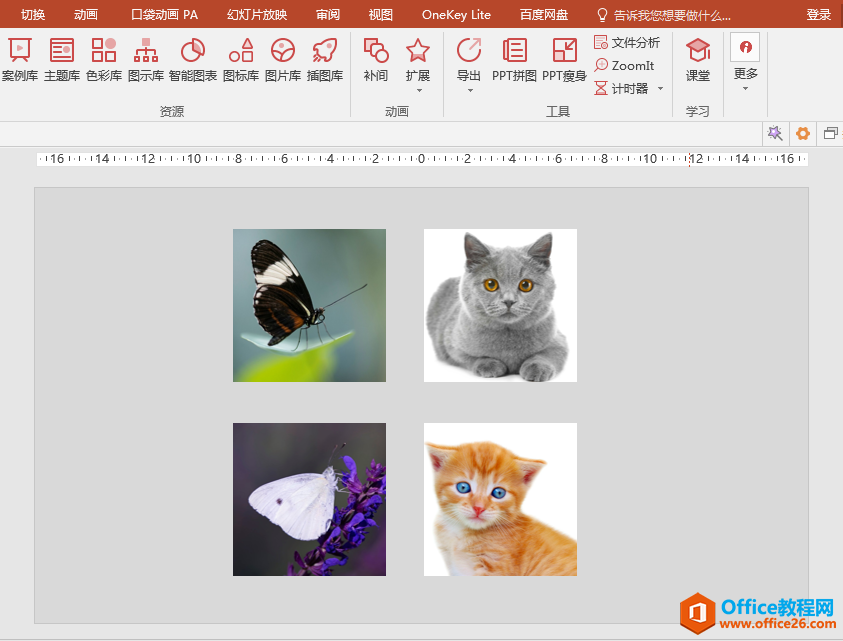
Task: Click the 登录 login button
Action: (818, 14)
